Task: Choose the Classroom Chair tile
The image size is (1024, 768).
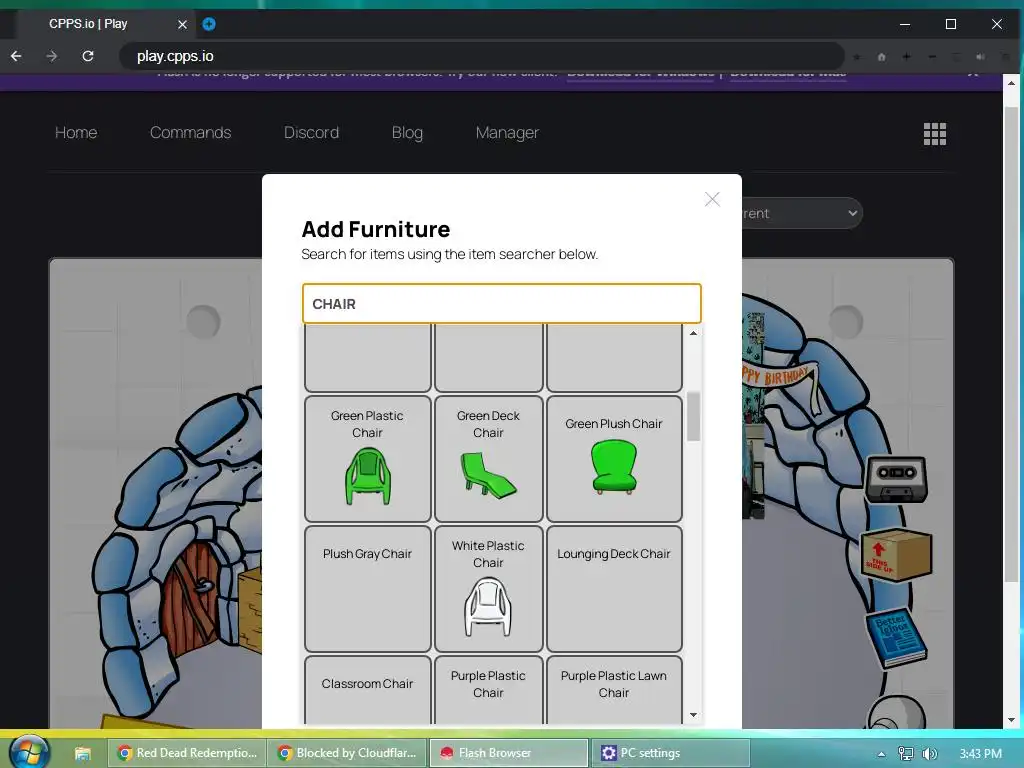Action: point(368,690)
